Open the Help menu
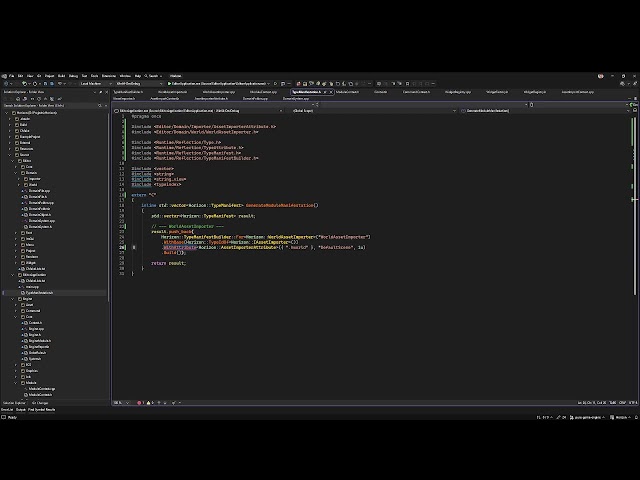640x480 pixels. pos(138,76)
